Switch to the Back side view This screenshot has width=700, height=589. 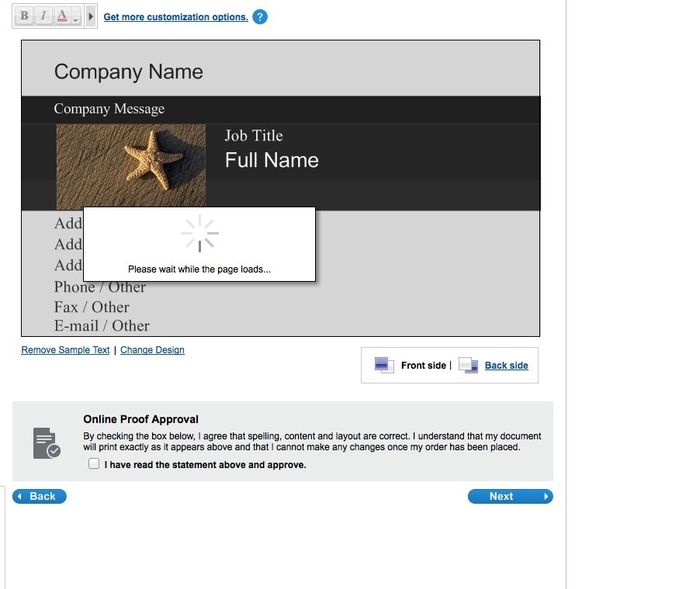click(506, 366)
